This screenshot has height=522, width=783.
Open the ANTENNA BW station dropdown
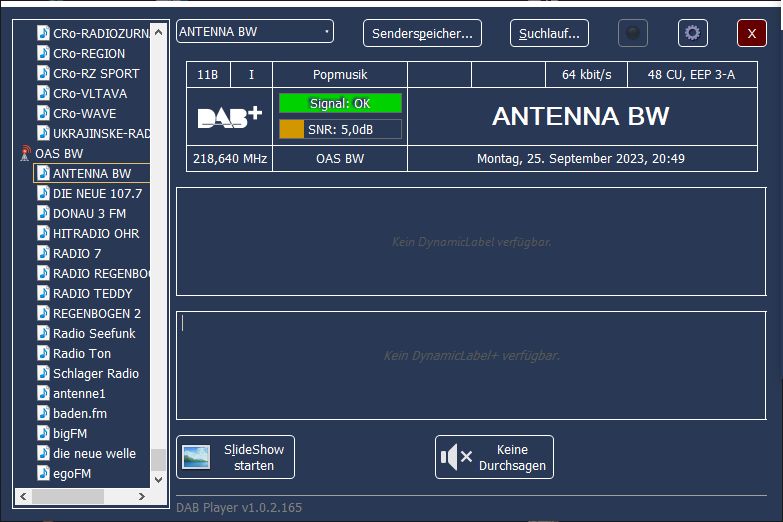coord(255,31)
